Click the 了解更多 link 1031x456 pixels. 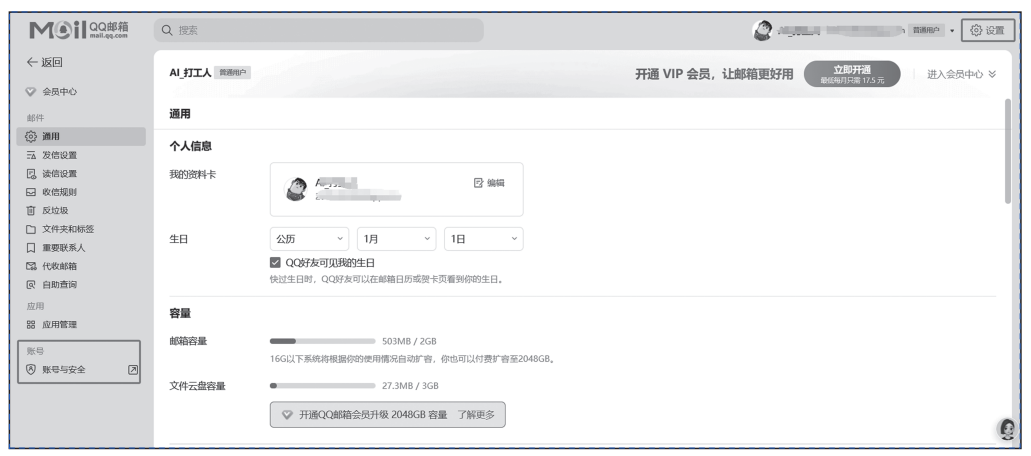tap(476, 415)
